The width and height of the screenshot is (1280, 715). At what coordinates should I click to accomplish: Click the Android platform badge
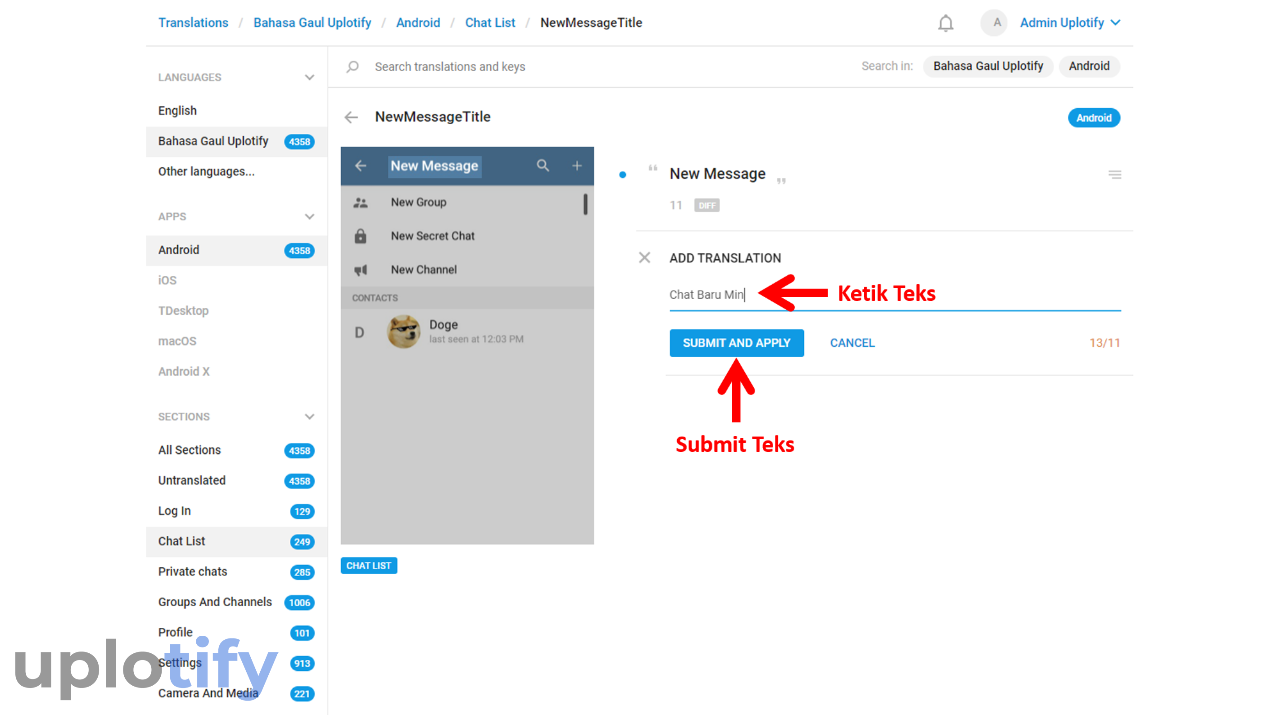(1094, 118)
